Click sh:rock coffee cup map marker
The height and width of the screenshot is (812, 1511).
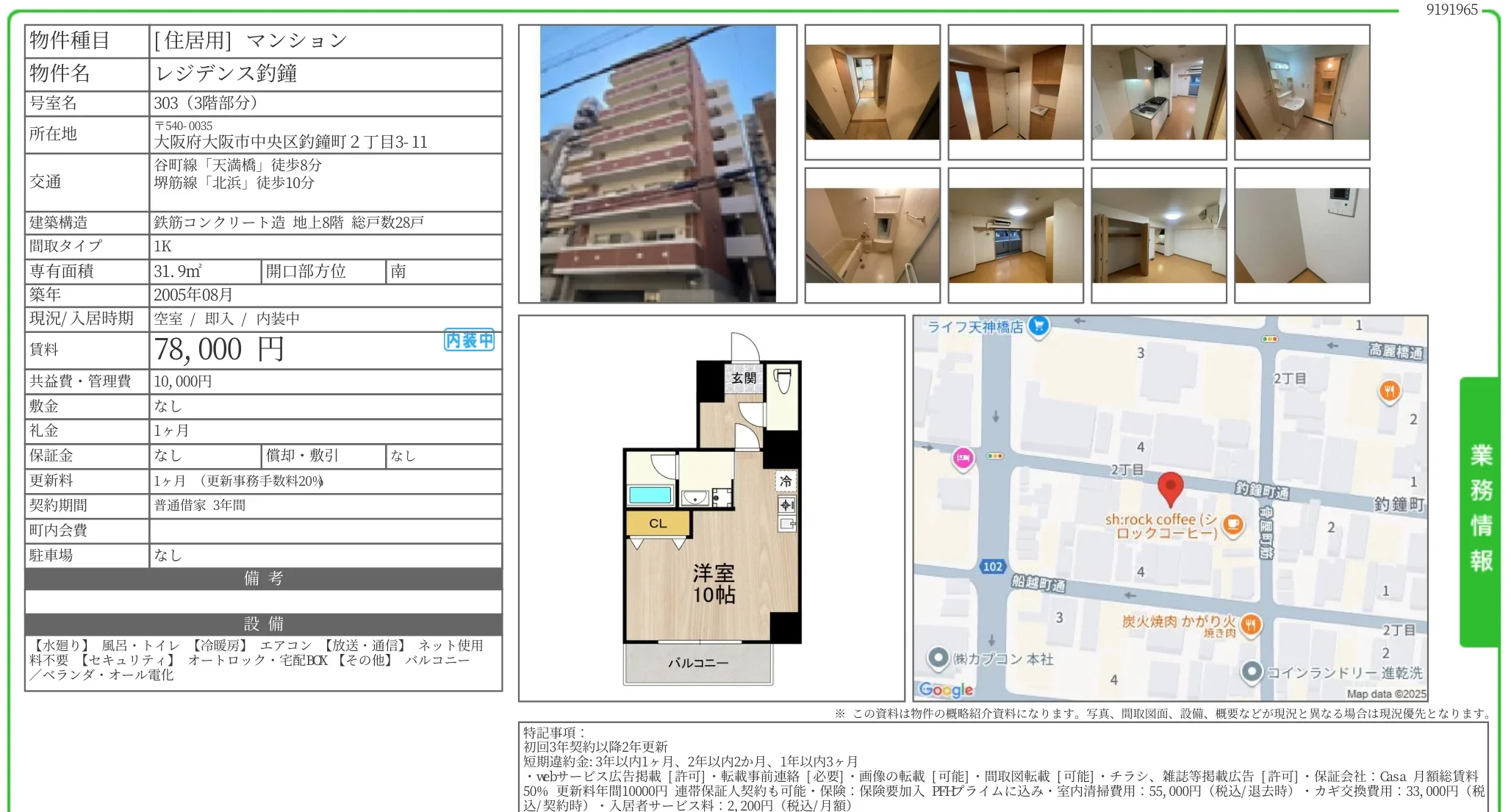[1233, 525]
